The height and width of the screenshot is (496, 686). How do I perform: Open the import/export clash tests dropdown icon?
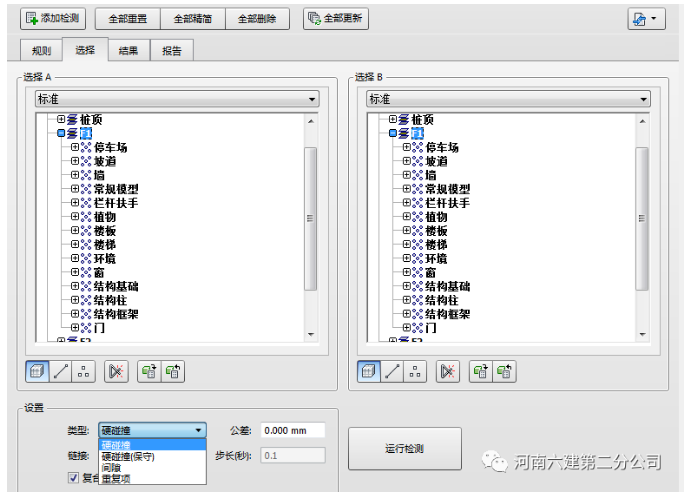tap(646, 19)
